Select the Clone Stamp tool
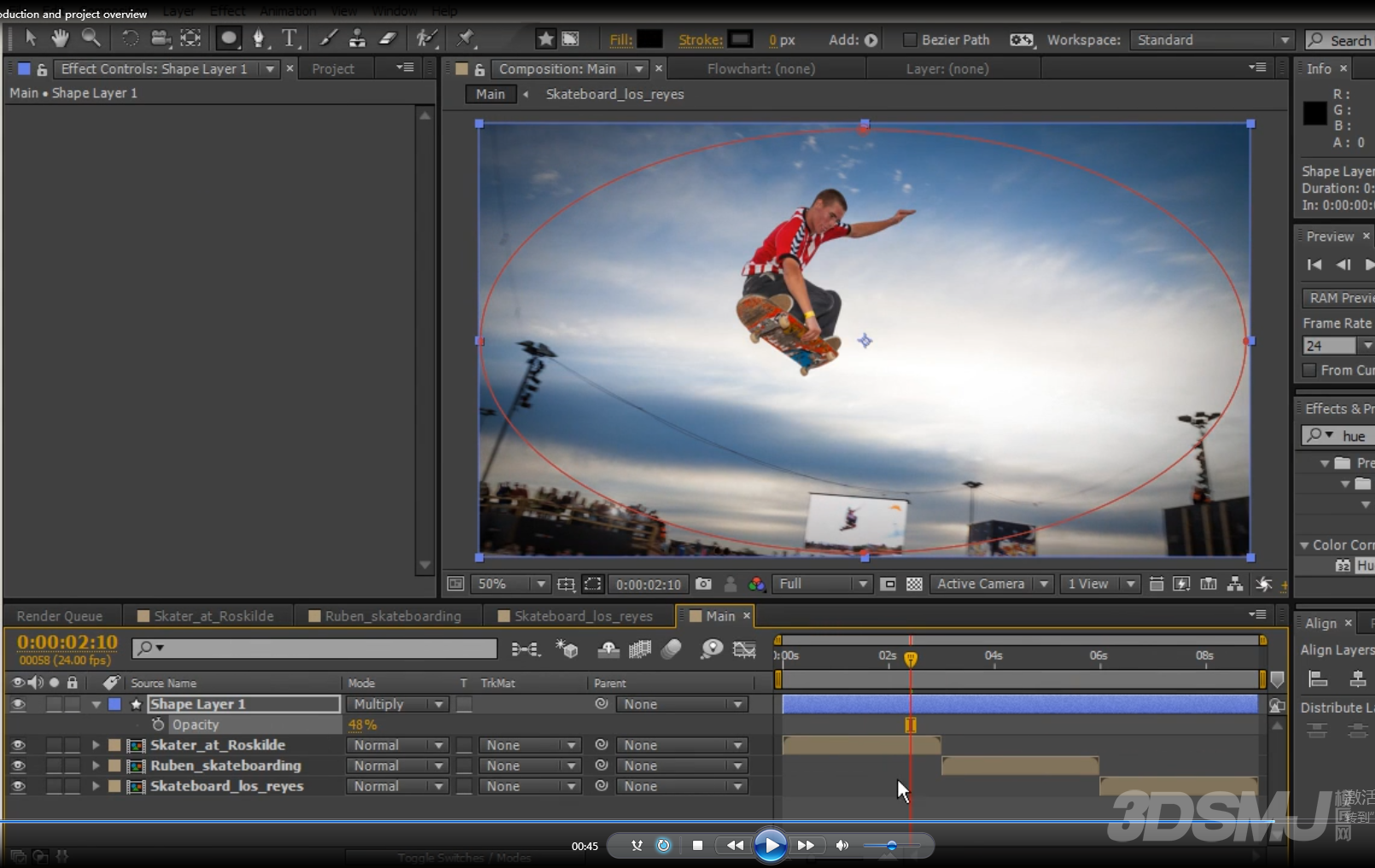1375x868 pixels. click(358, 38)
